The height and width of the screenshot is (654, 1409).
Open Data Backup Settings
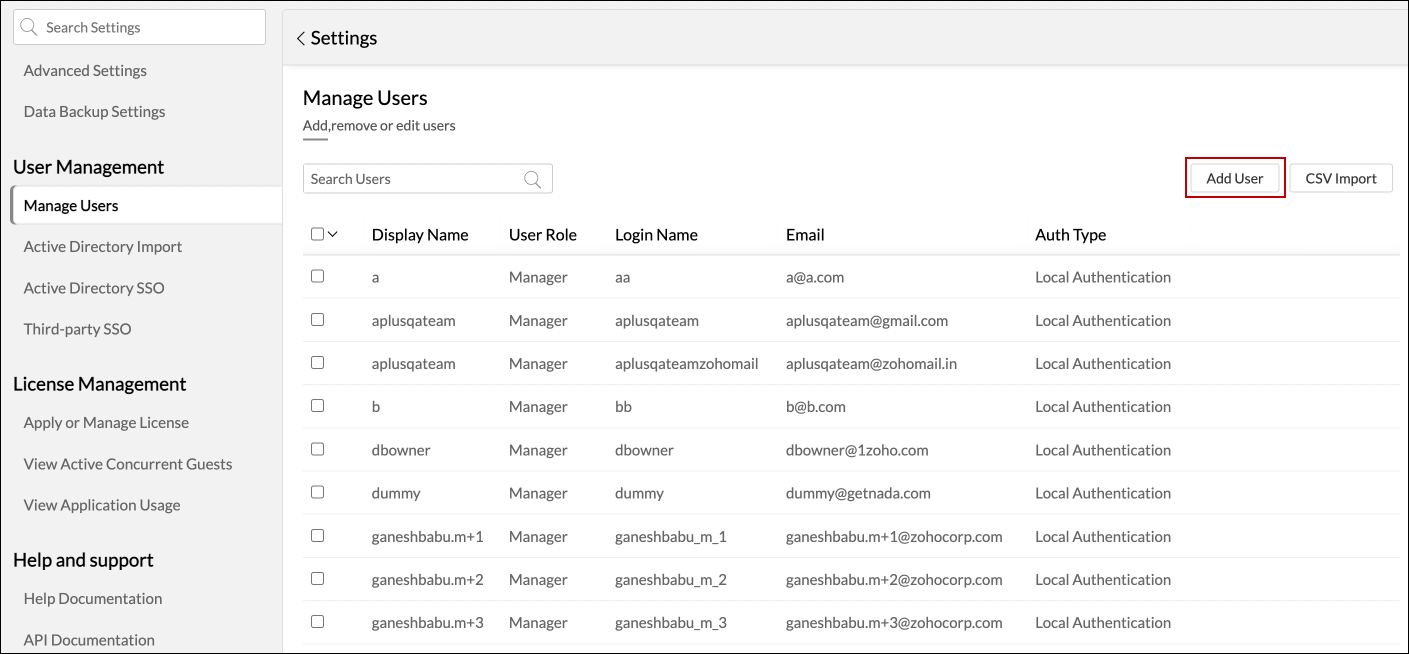pos(94,112)
